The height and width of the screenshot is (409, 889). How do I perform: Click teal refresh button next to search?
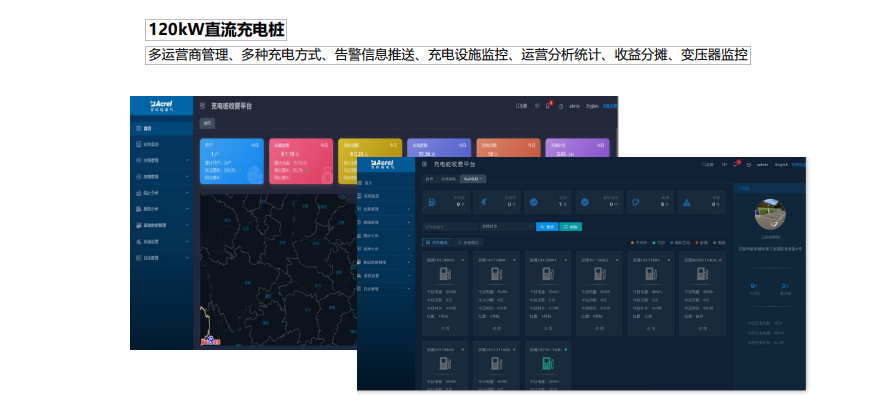pos(571,226)
